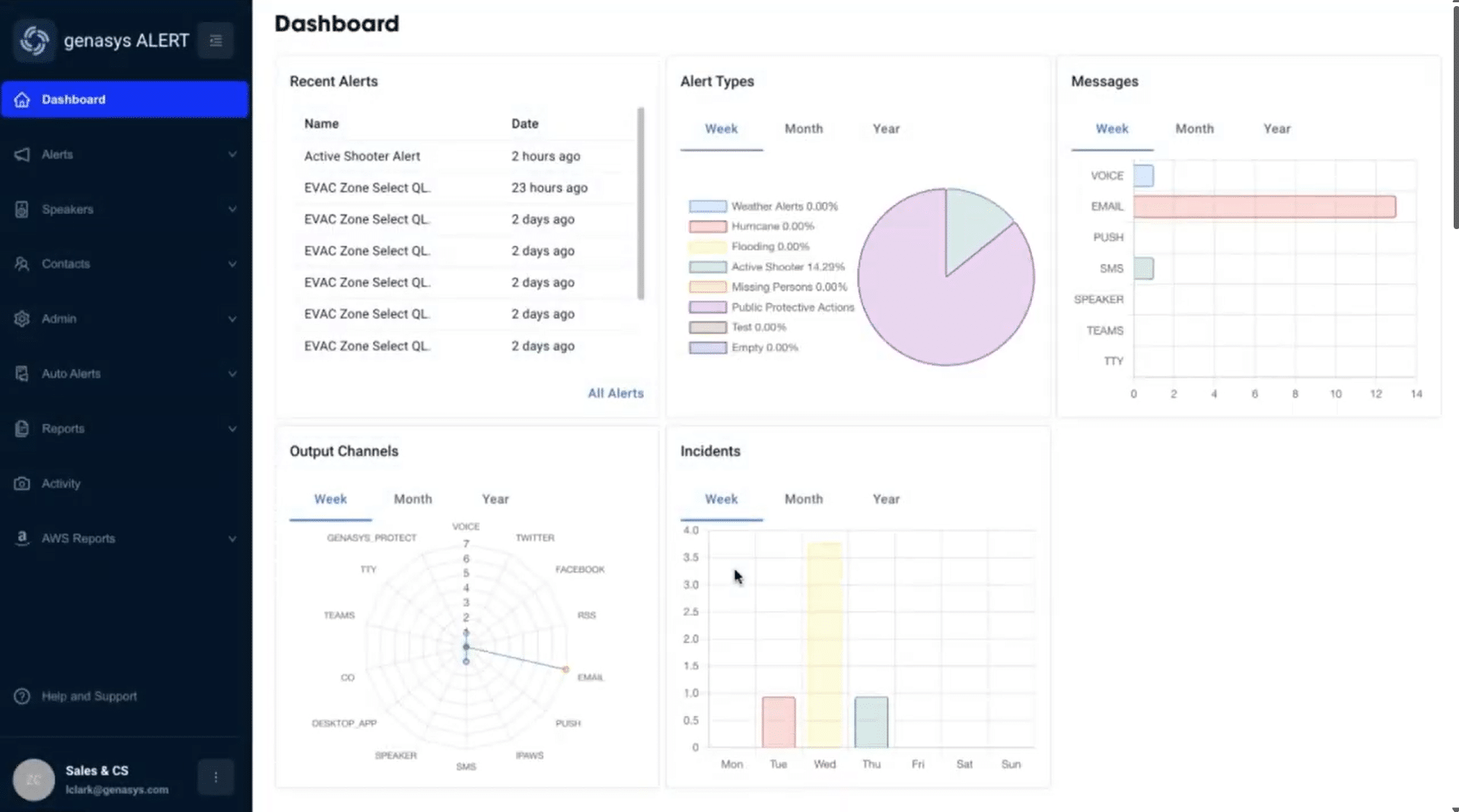The height and width of the screenshot is (812, 1459).
Task: Click the Recent Alerts list scrollbar
Action: (640, 203)
